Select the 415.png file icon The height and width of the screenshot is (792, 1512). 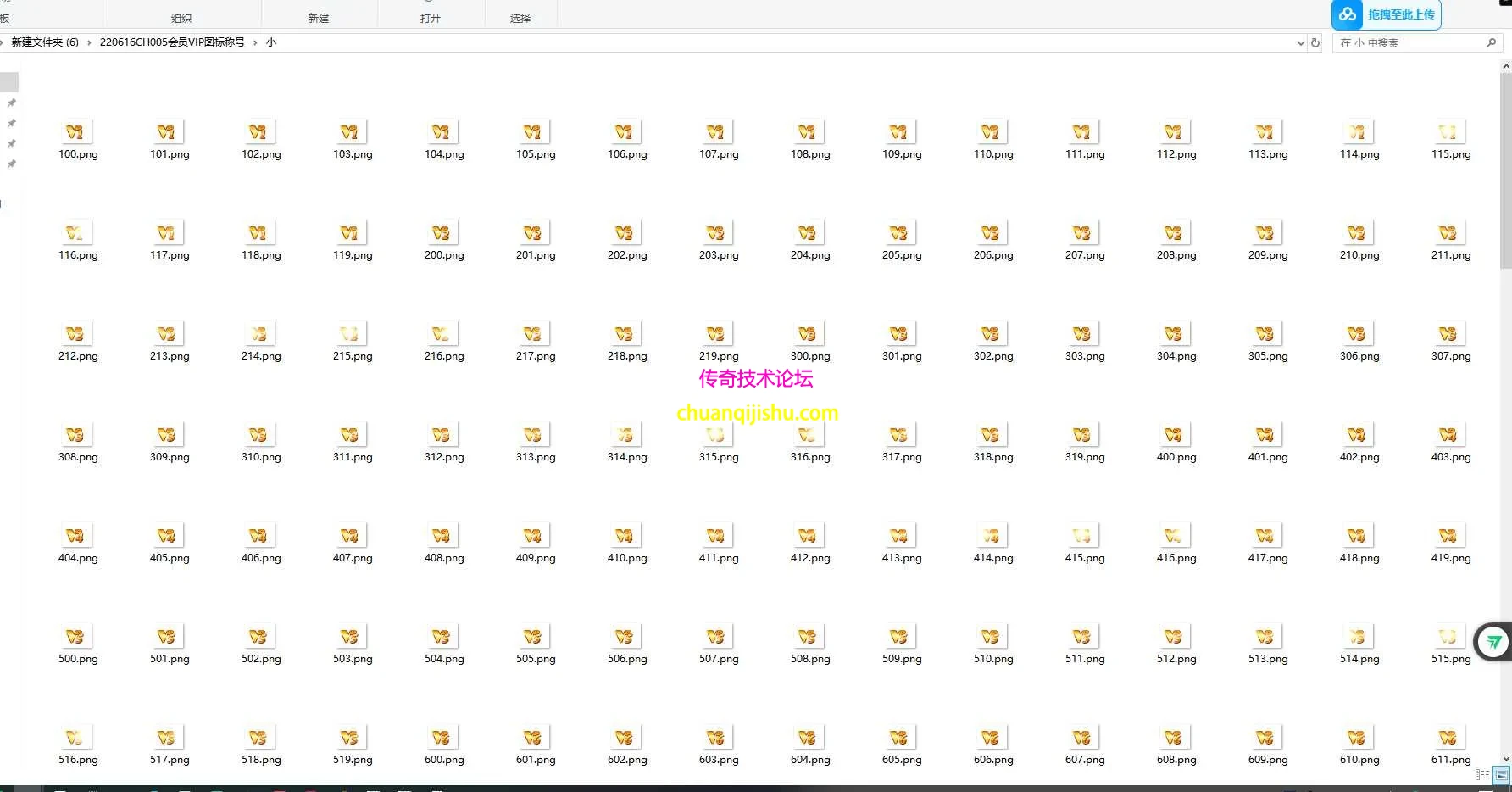click(x=1085, y=536)
